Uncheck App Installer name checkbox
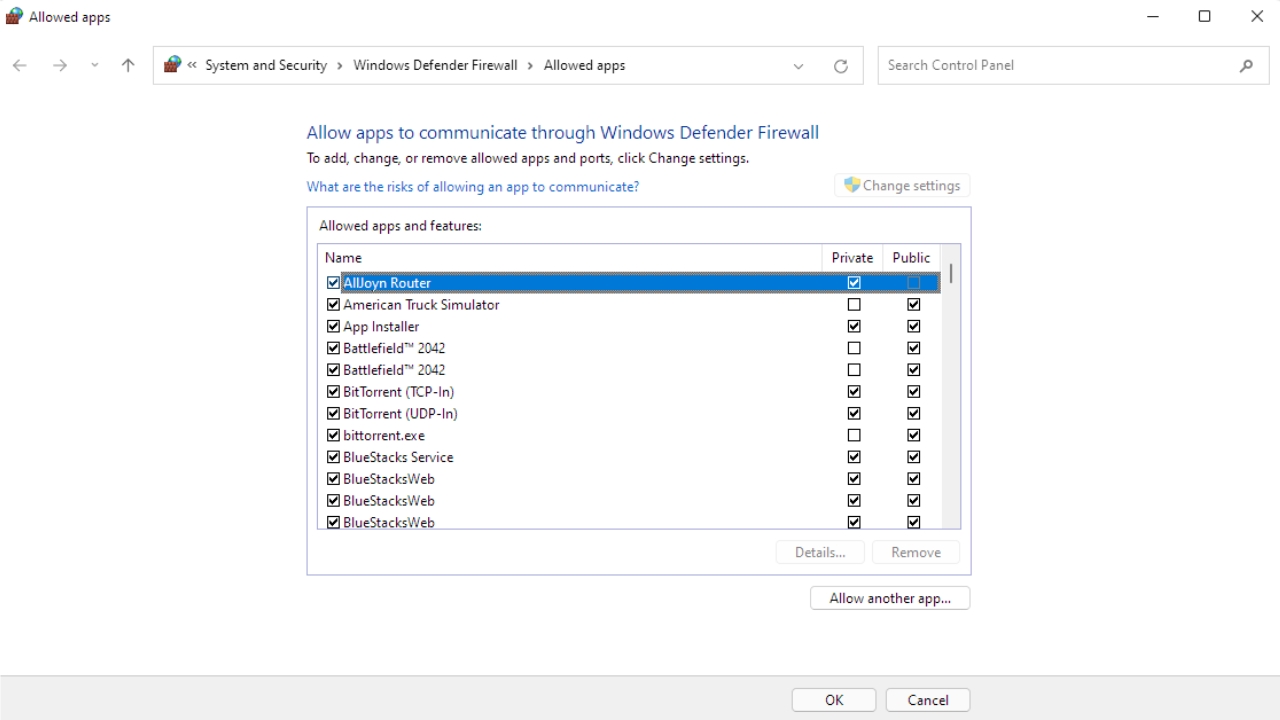 coord(333,327)
